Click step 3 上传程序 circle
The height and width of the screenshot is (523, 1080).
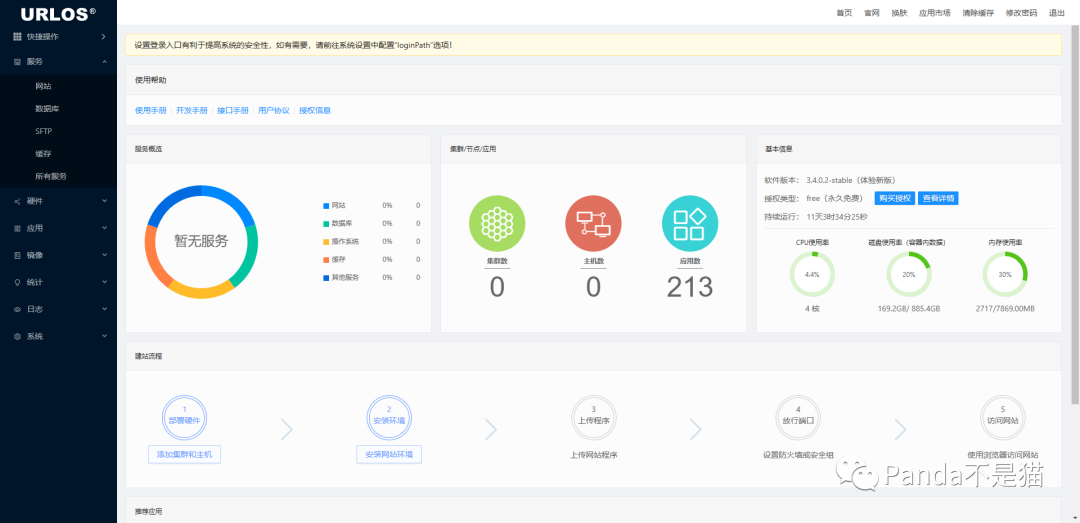[x=594, y=417]
